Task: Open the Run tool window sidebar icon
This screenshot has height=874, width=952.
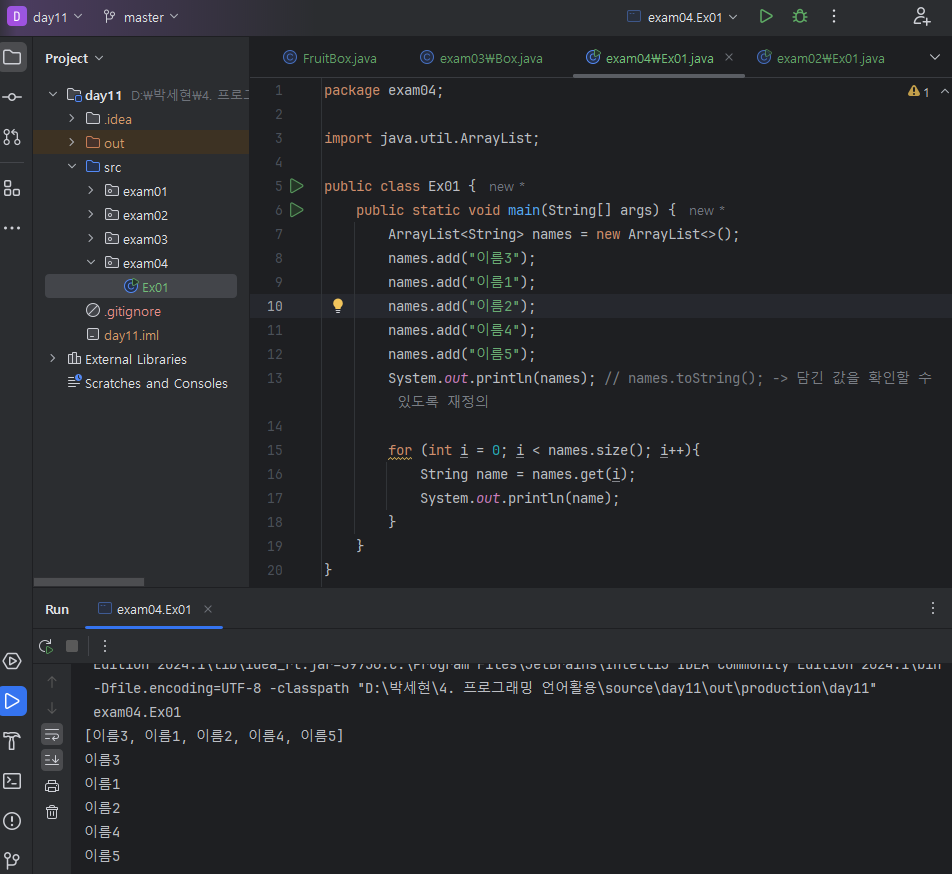Action: [x=13, y=701]
